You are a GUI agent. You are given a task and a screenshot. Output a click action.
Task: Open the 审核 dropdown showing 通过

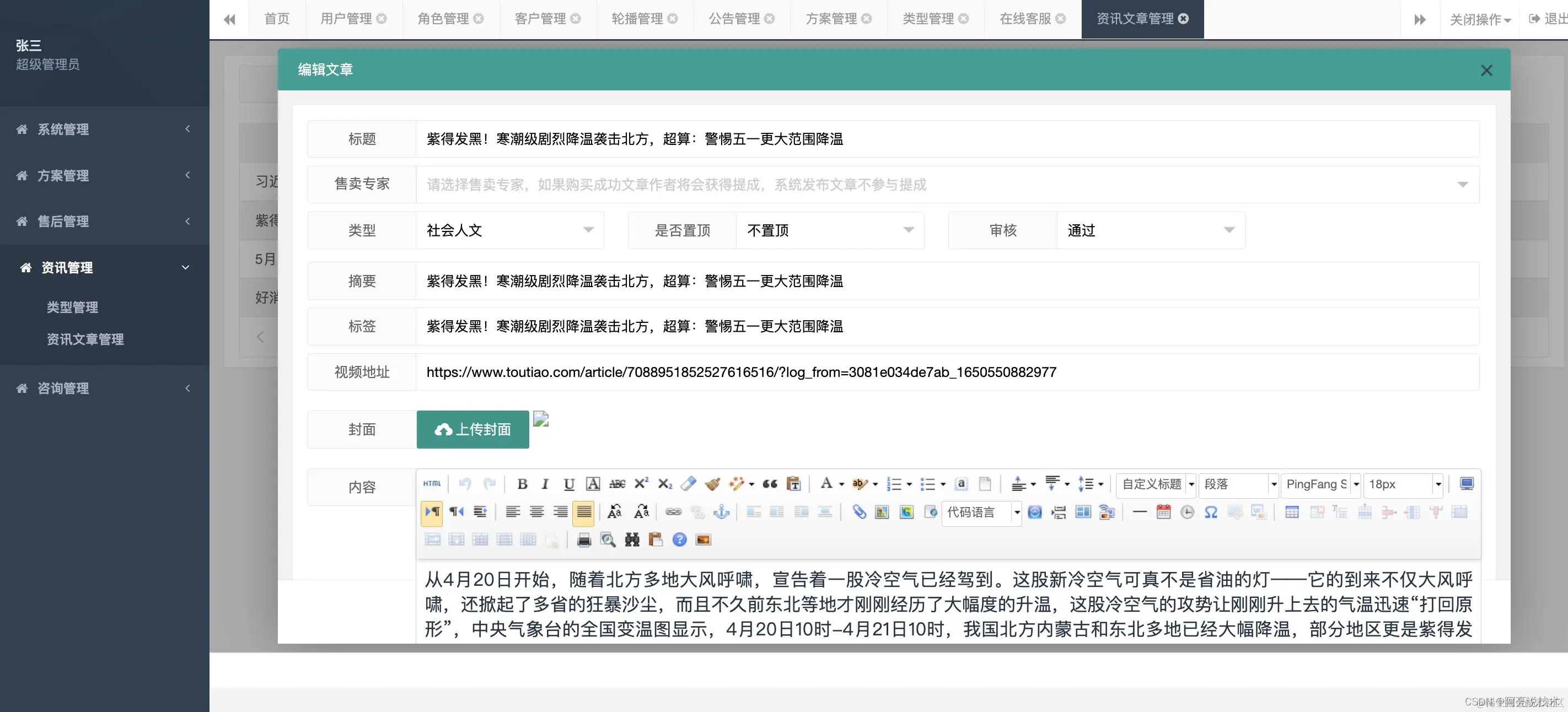(x=1150, y=230)
